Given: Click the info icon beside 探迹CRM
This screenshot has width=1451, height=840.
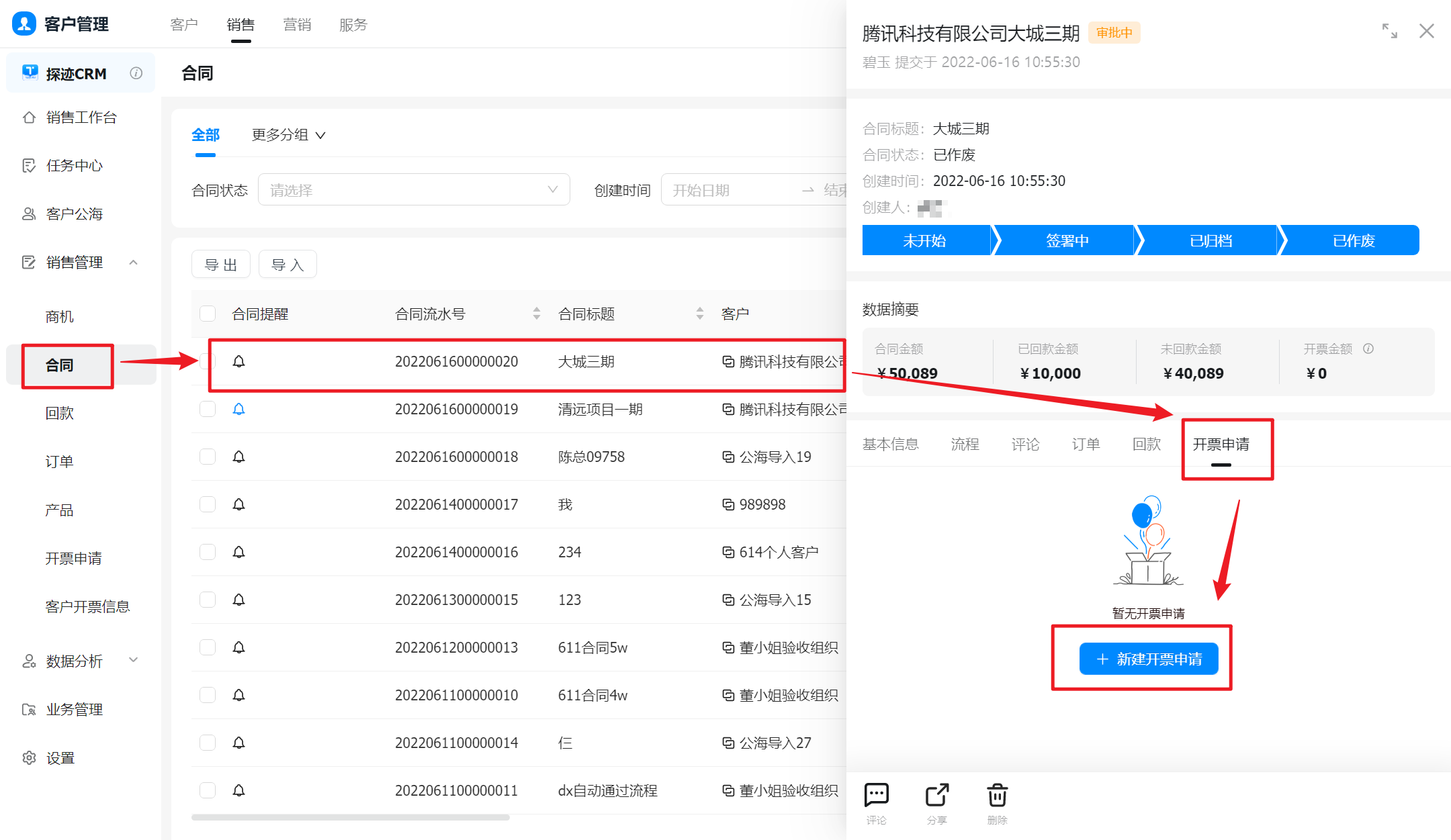Looking at the screenshot, I should click(136, 73).
